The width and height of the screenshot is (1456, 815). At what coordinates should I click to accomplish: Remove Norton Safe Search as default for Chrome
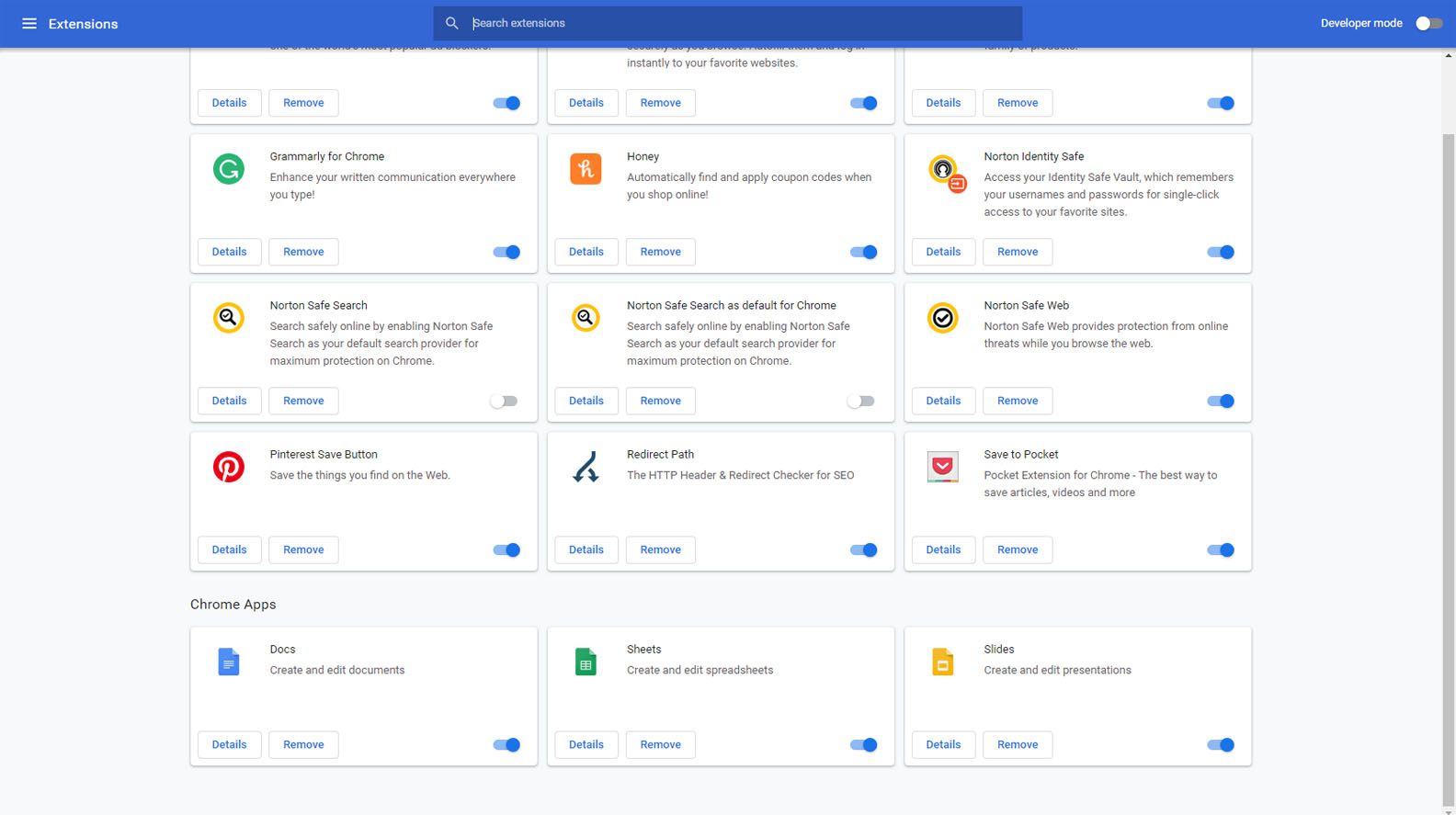[661, 401]
